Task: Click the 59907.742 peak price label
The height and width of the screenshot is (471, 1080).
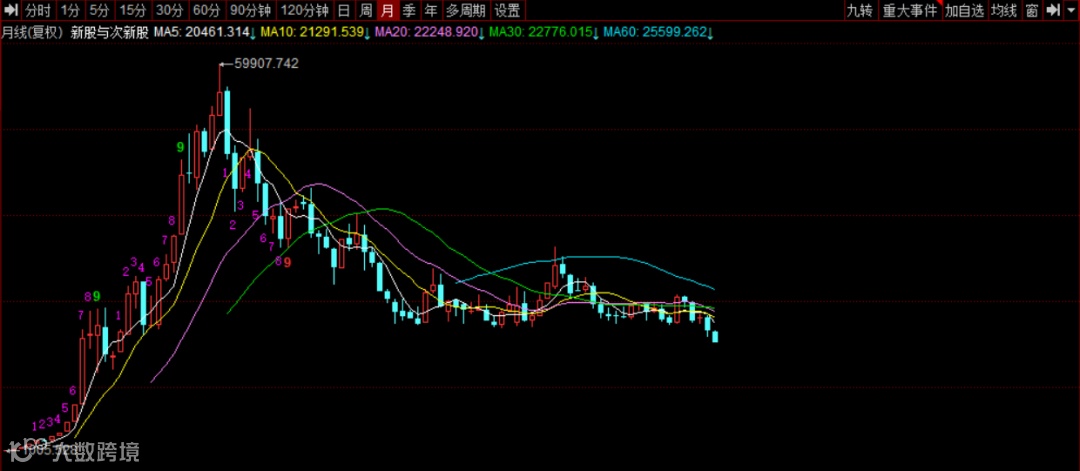Action: tap(266, 63)
